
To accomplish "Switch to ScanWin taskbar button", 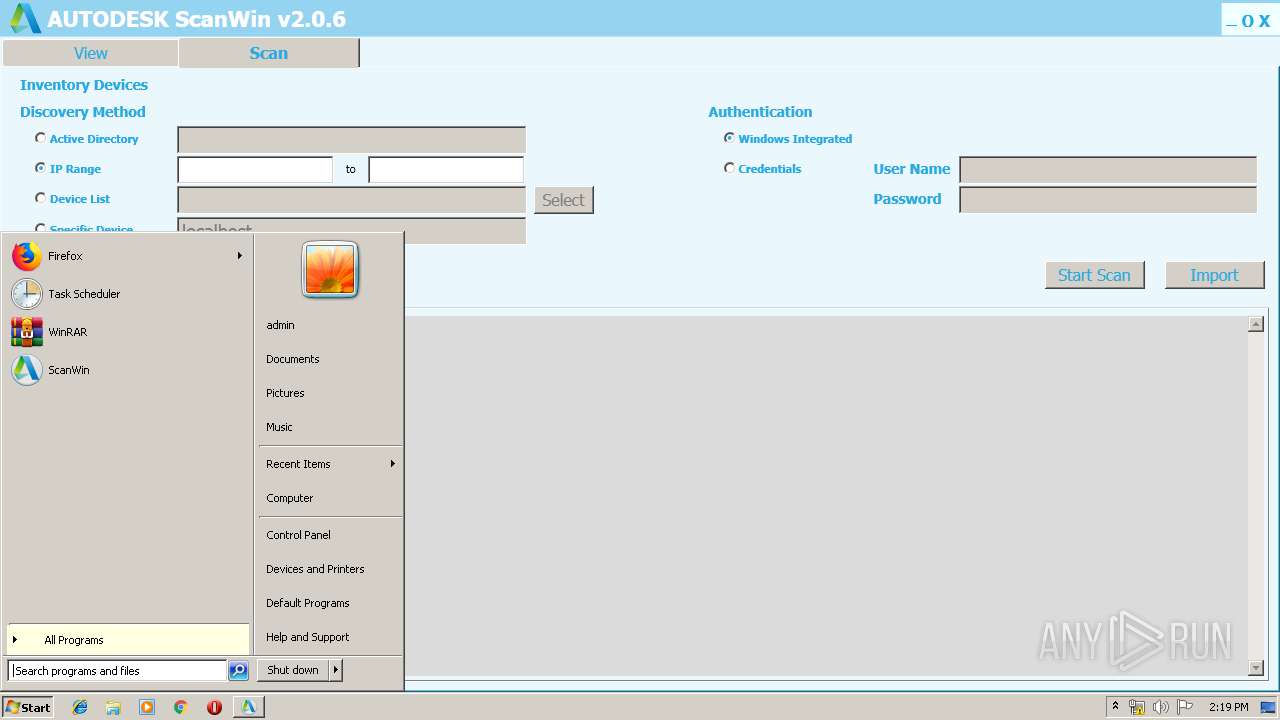I will click(x=248, y=707).
